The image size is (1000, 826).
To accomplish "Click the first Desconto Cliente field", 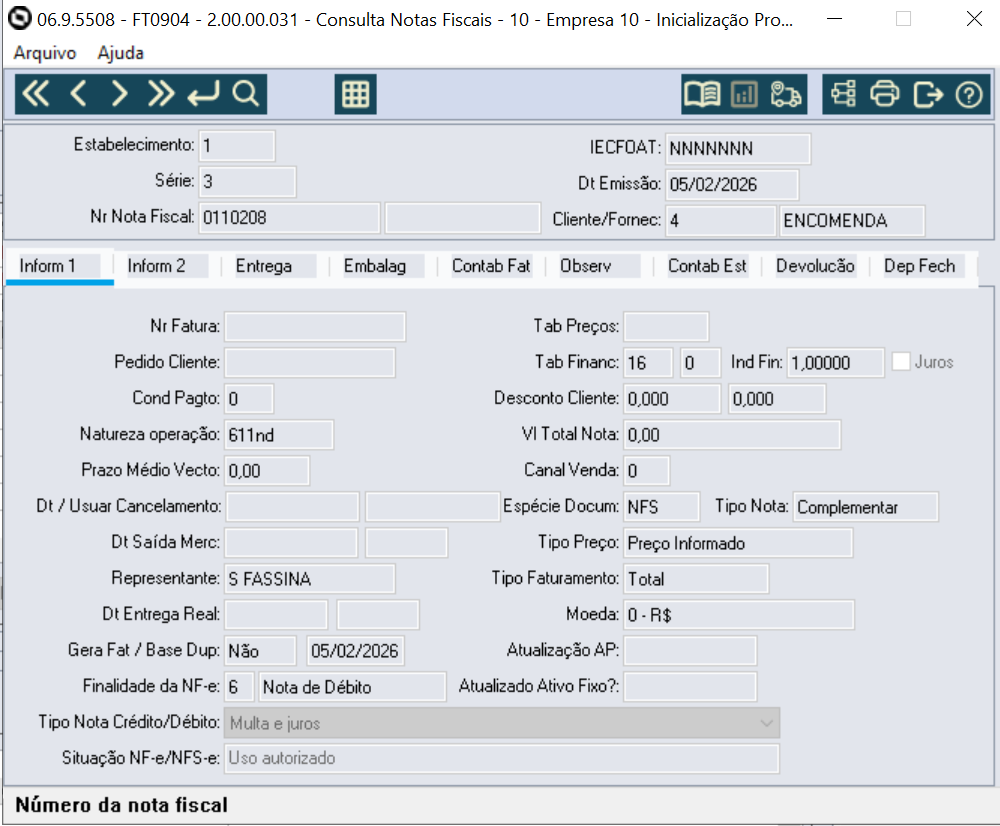I will tap(672, 399).
